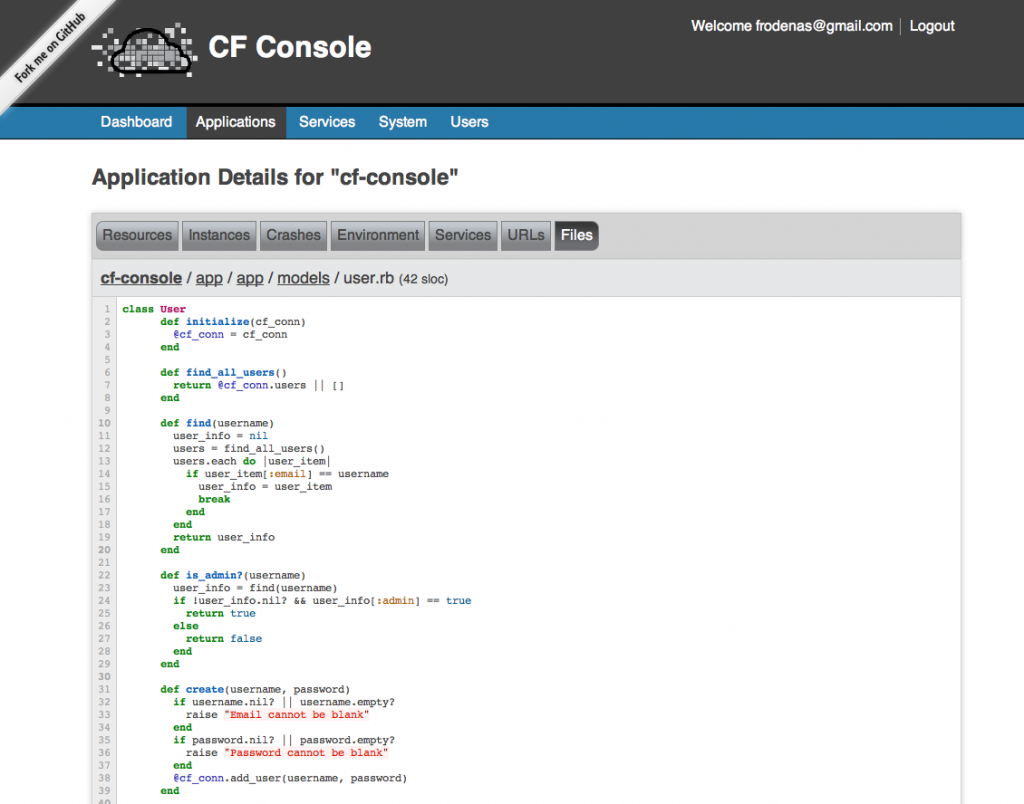
Task: Click the 'def is_admin?(username)' line
Action: (233, 575)
